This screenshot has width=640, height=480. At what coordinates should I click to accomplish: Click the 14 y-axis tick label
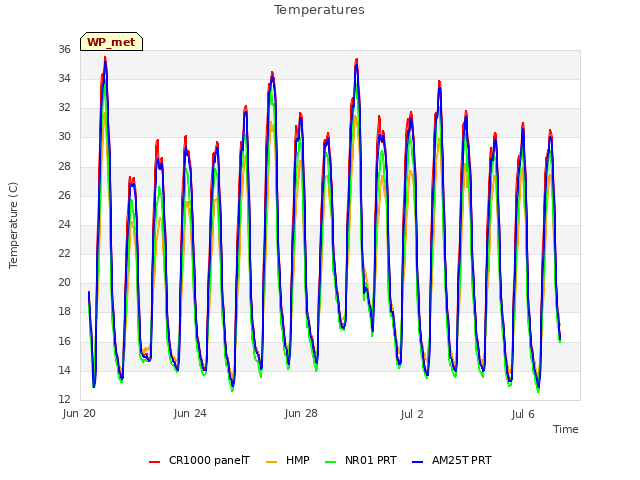pyautogui.click(x=64, y=371)
